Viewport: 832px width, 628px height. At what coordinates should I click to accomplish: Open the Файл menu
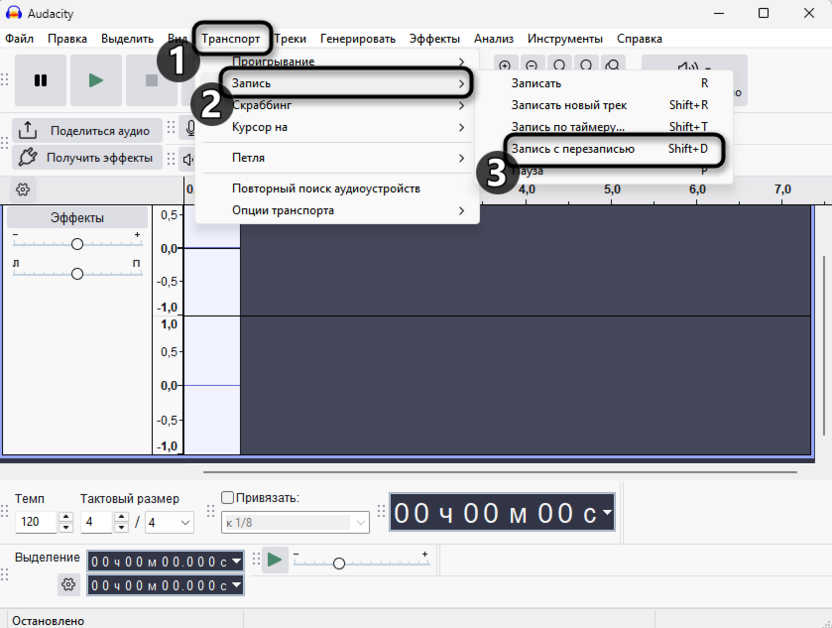[x=19, y=39]
